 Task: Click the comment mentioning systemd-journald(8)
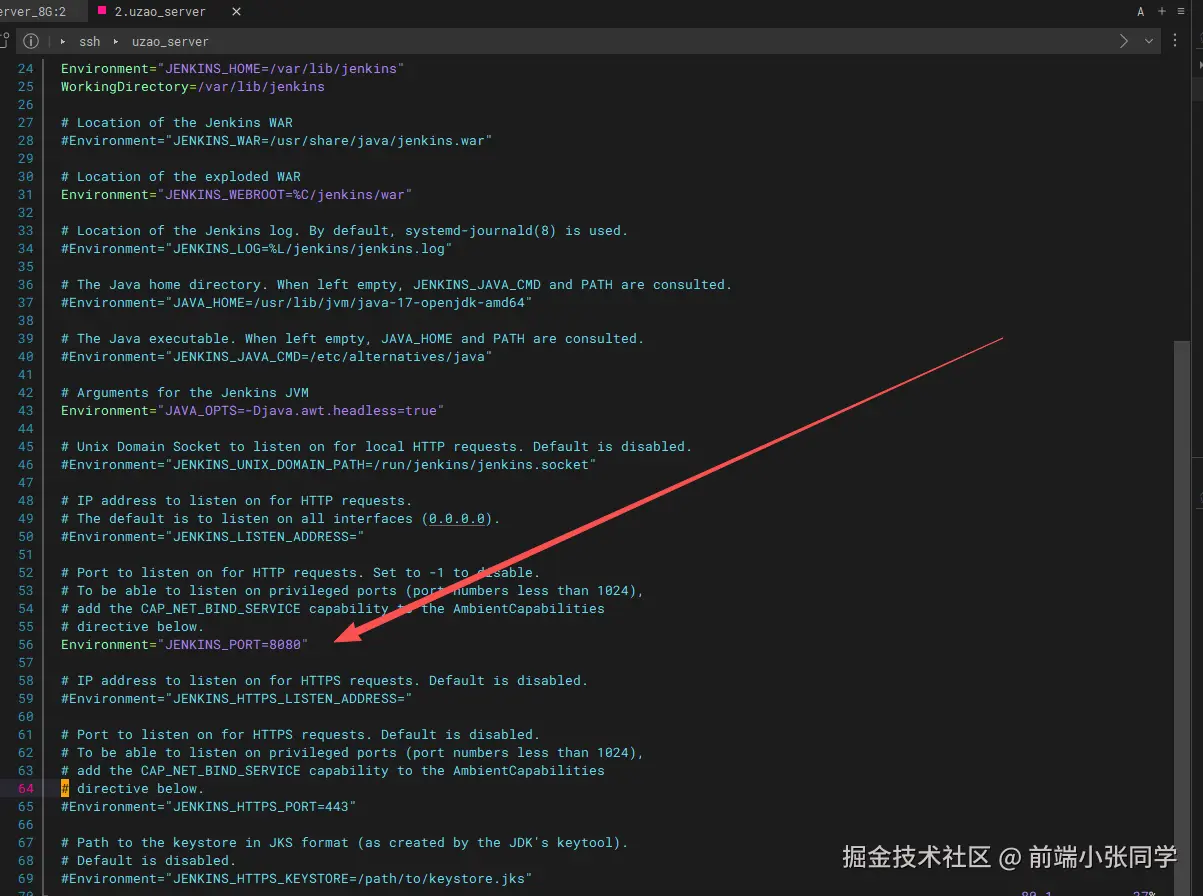click(x=345, y=230)
